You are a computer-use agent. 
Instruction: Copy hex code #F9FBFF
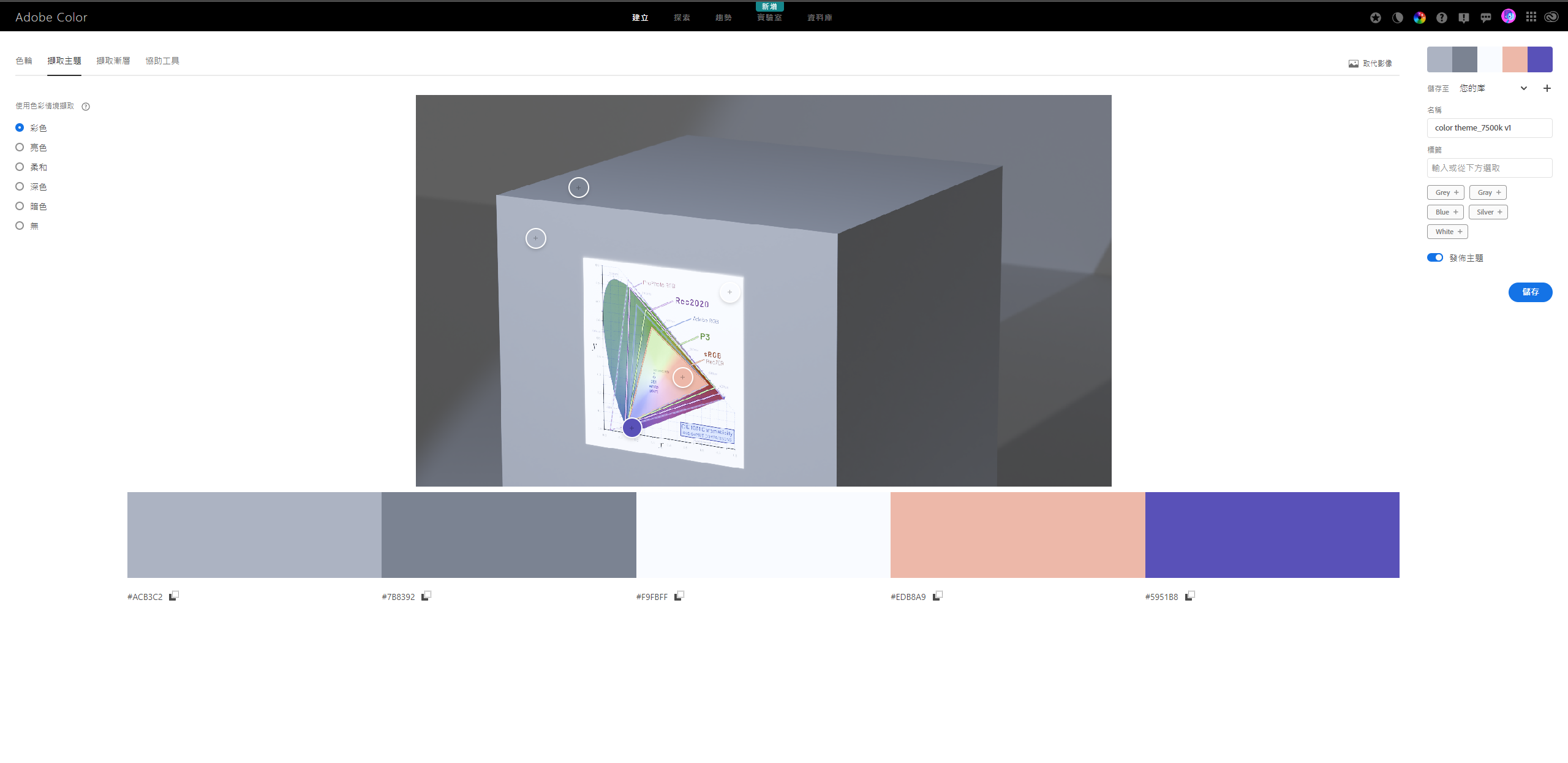679,596
